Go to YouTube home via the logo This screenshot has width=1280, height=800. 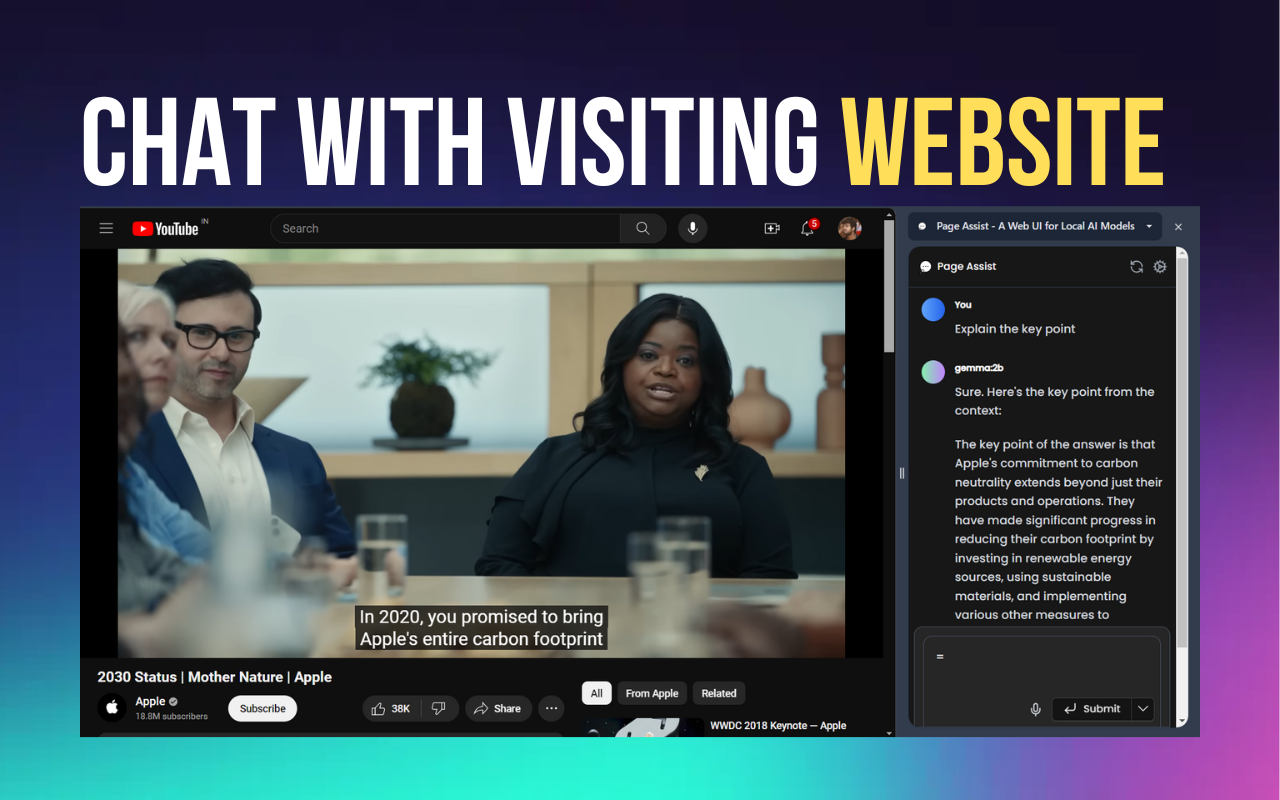[x=165, y=229]
